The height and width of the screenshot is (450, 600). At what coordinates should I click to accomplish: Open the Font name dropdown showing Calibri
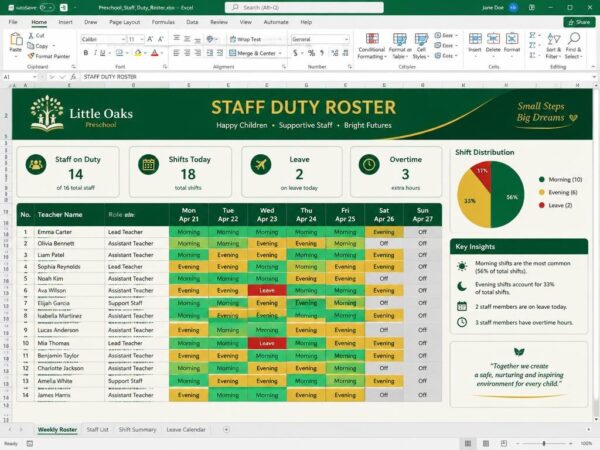click(103, 39)
